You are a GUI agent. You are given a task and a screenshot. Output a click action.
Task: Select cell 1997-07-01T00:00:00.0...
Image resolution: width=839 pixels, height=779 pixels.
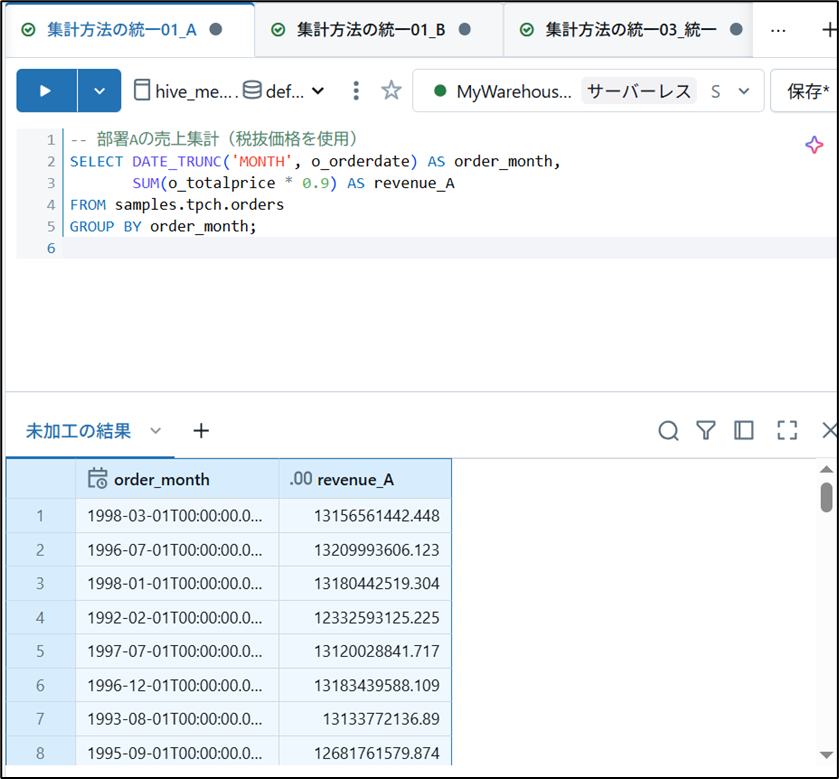tap(177, 651)
